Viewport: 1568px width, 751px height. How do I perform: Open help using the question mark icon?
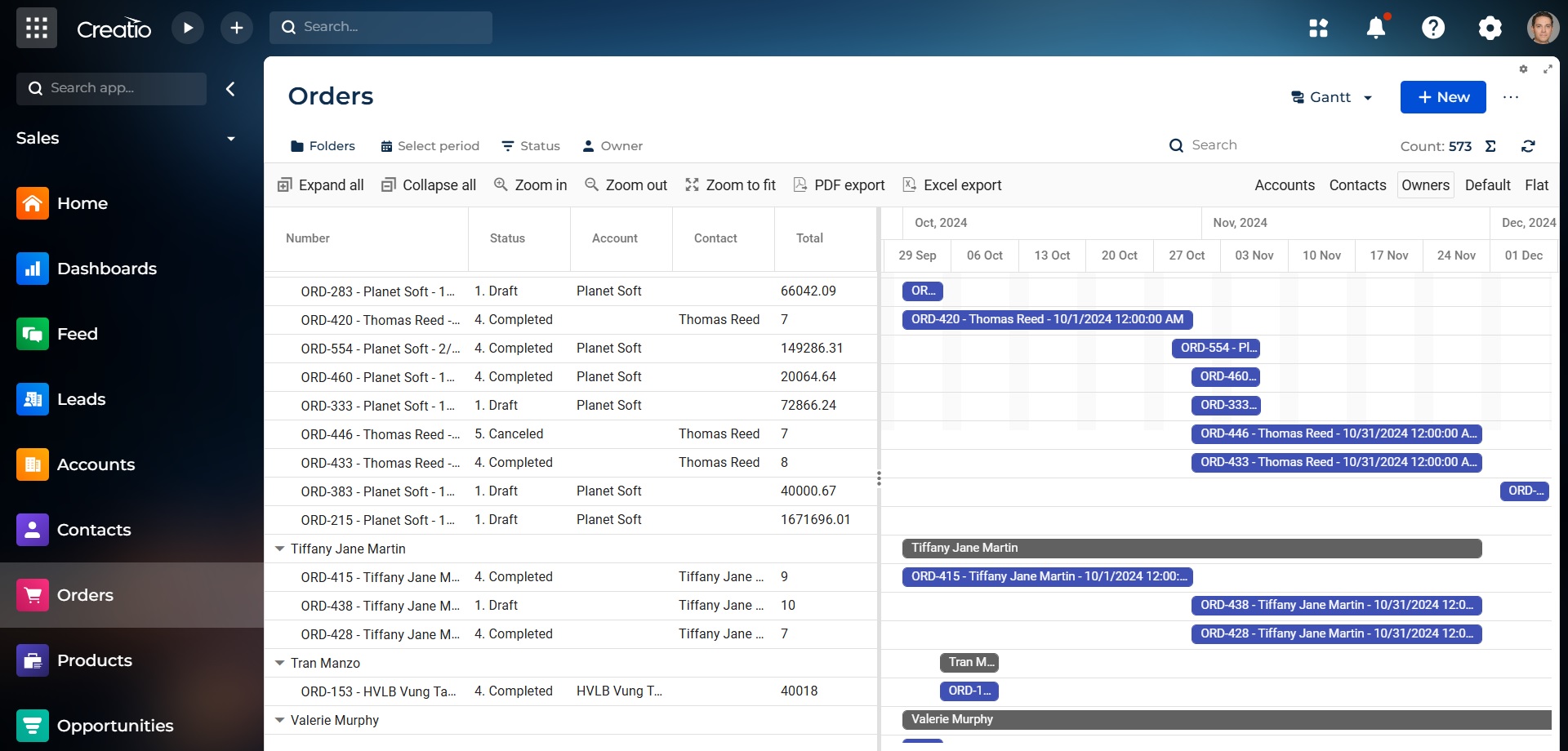click(1432, 27)
